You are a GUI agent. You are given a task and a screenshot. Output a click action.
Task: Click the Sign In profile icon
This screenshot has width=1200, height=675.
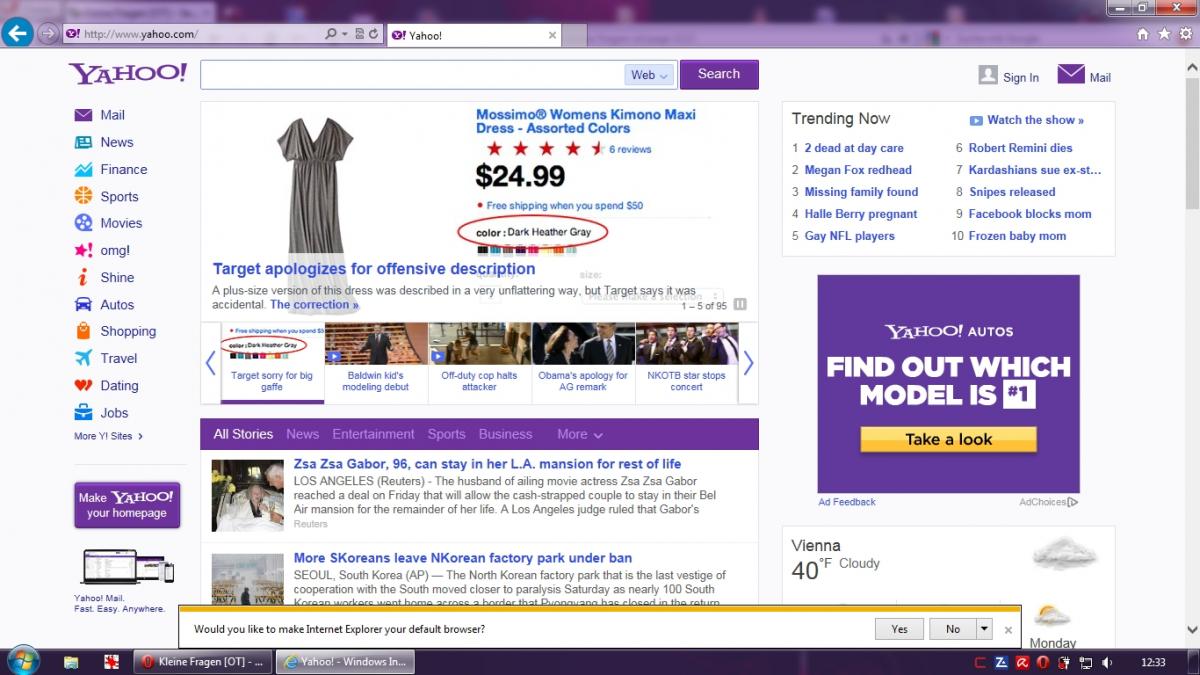point(988,75)
